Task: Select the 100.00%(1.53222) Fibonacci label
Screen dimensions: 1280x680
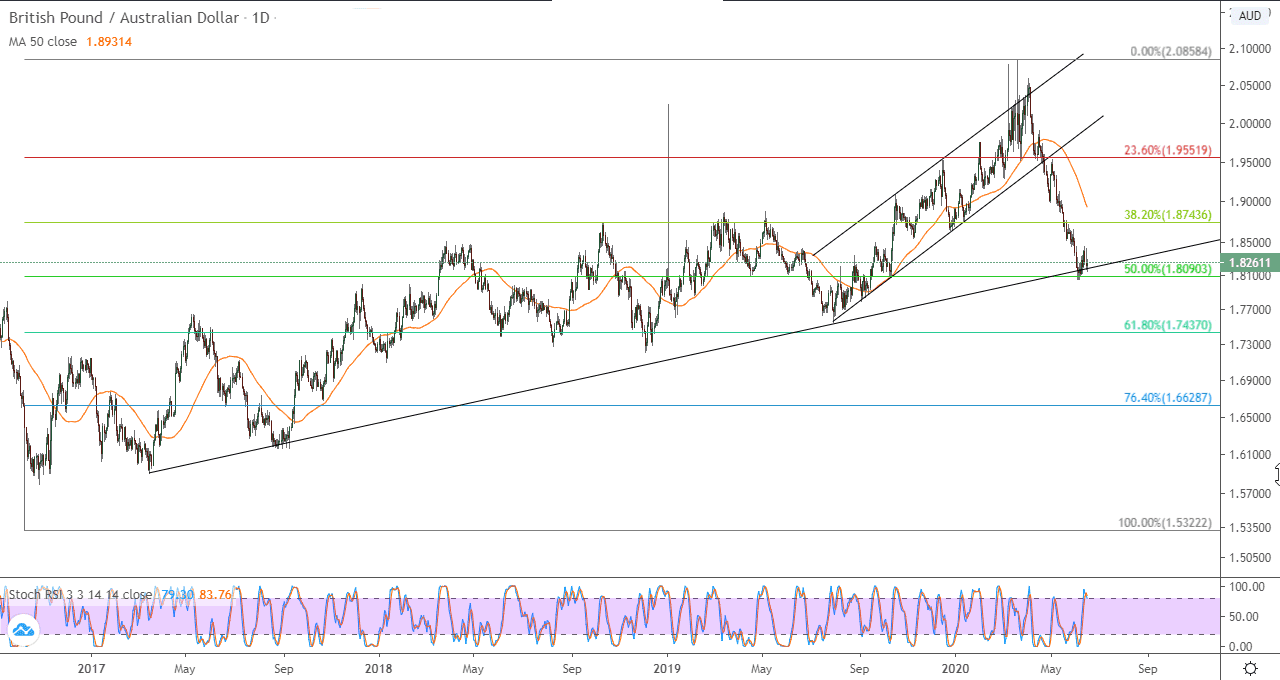Action: (1164, 523)
